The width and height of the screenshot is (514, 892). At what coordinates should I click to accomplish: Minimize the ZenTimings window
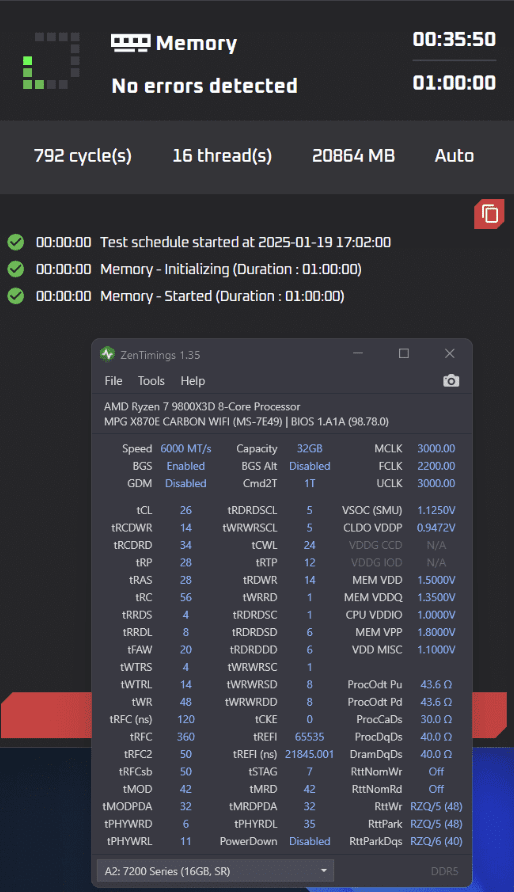(x=358, y=353)
